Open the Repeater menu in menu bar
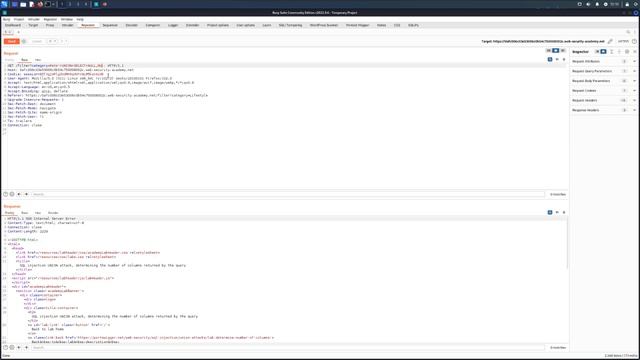The width and height of the screenshot is (640, 360). 50,19
